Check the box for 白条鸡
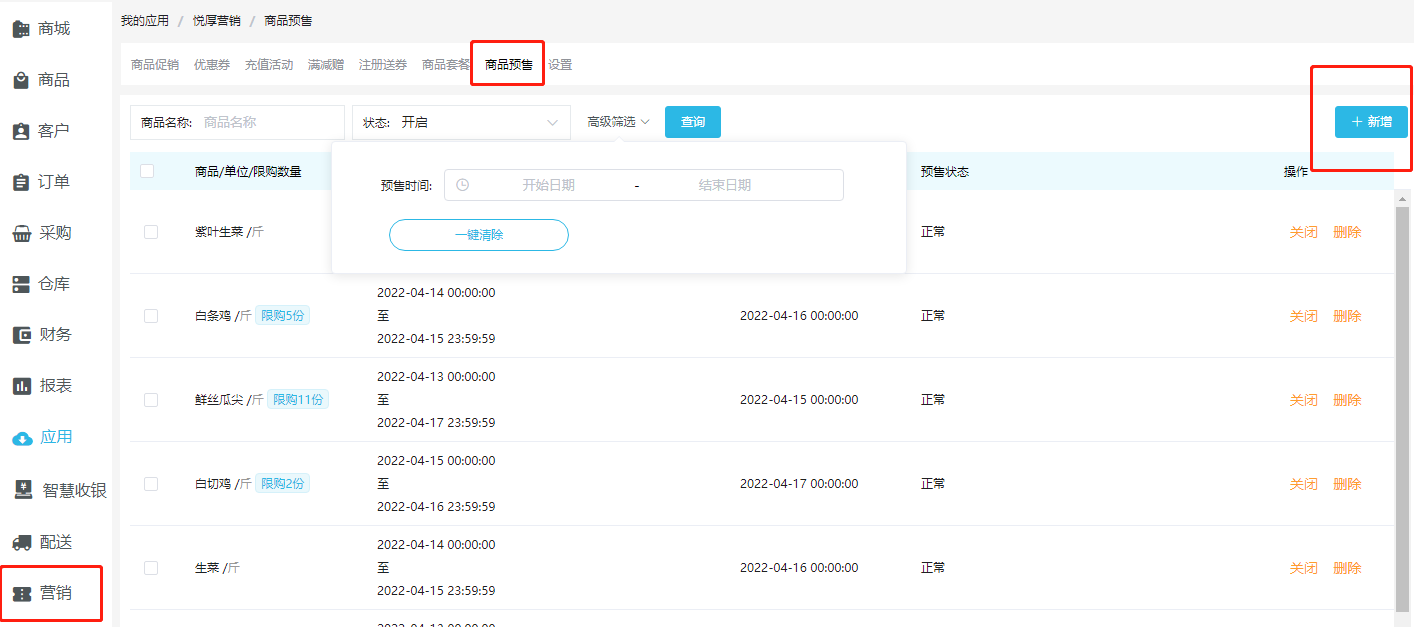This screenshot has width=1414, height=627. 151,316
